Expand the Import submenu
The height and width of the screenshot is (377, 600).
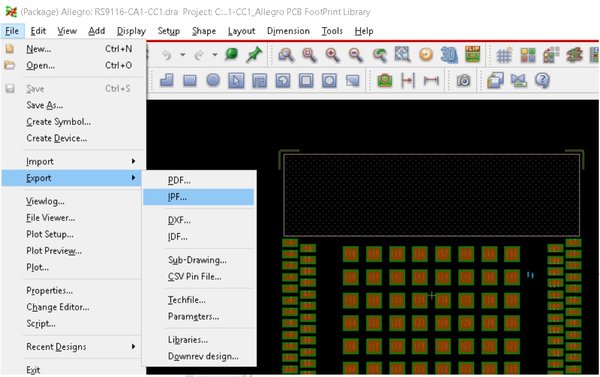click(73, 162)
